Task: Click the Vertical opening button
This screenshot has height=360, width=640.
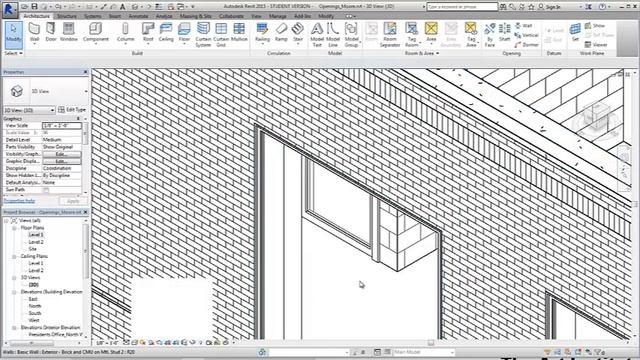Action: click(527, 35)
